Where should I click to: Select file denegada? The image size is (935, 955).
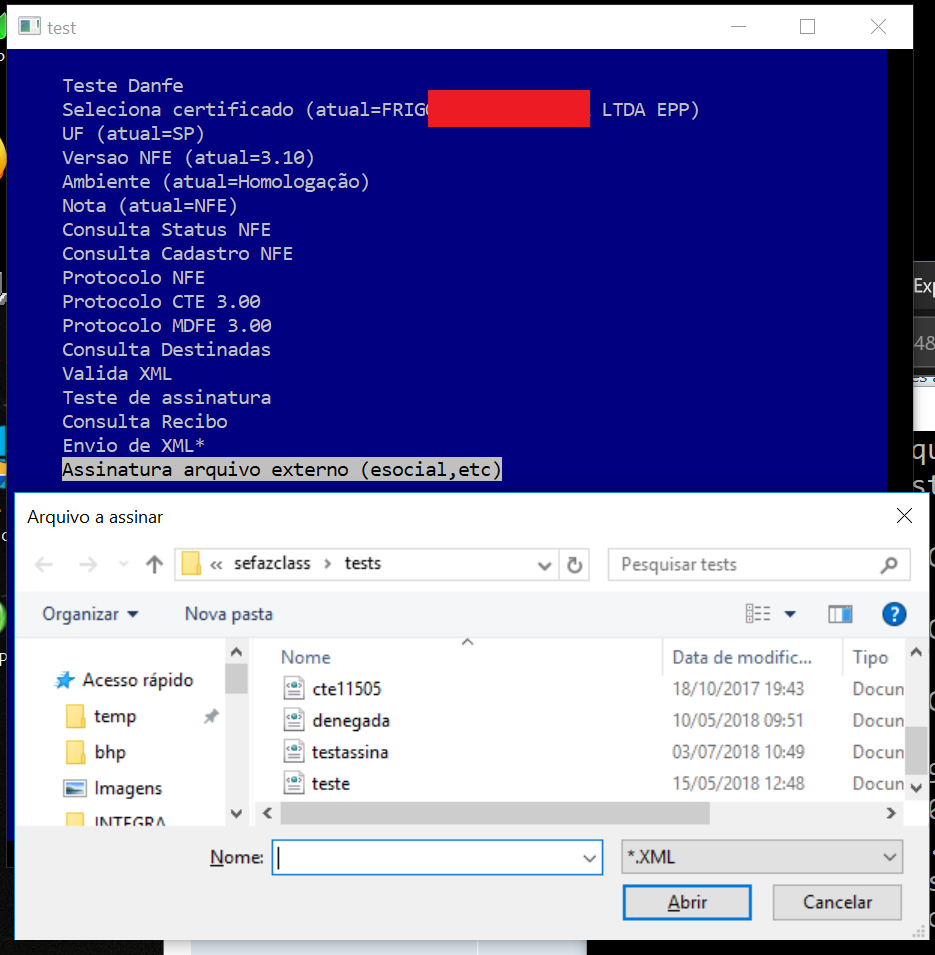pos(351,721)
